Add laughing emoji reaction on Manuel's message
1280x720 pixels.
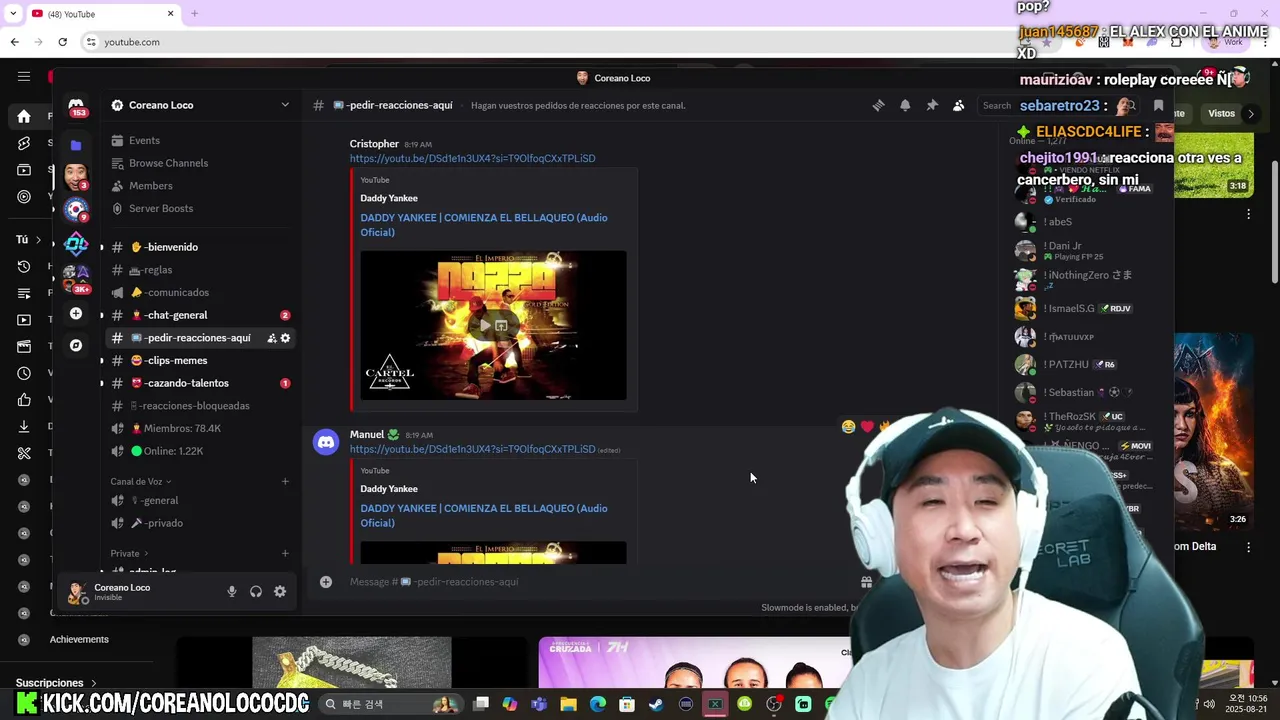[848, 426]
